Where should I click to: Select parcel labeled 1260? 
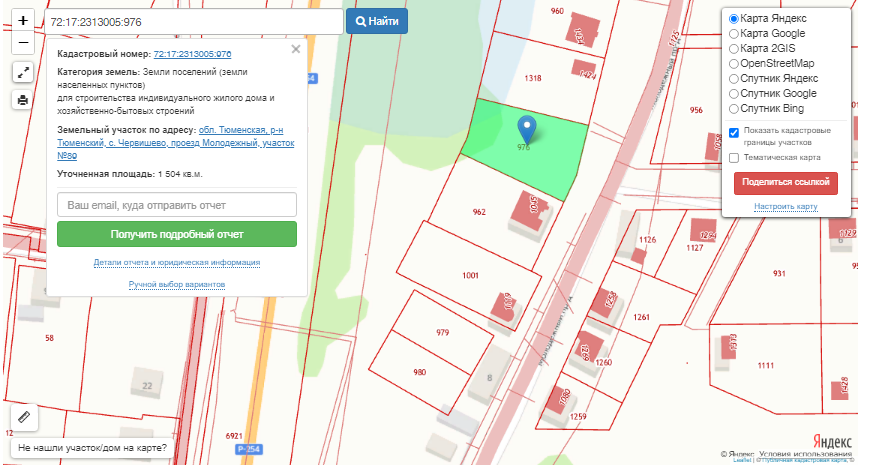click(x=603, y=362)
